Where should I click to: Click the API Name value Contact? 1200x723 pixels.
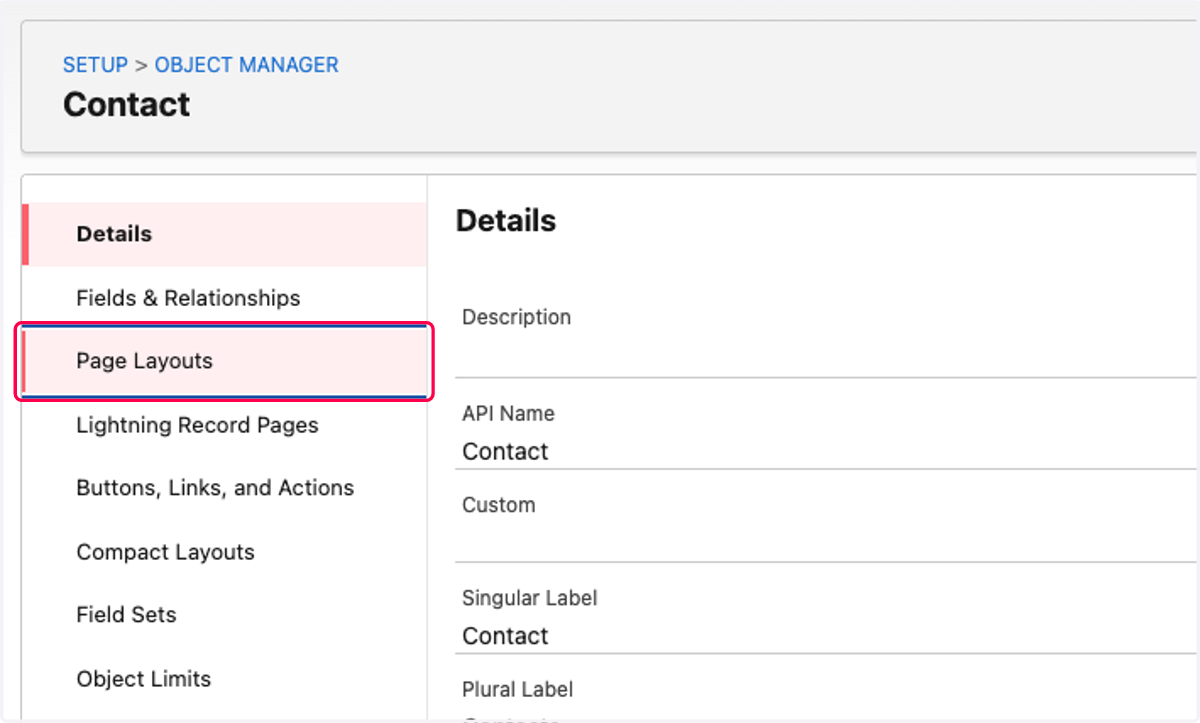pyautogui.click(x=505, y=451)
